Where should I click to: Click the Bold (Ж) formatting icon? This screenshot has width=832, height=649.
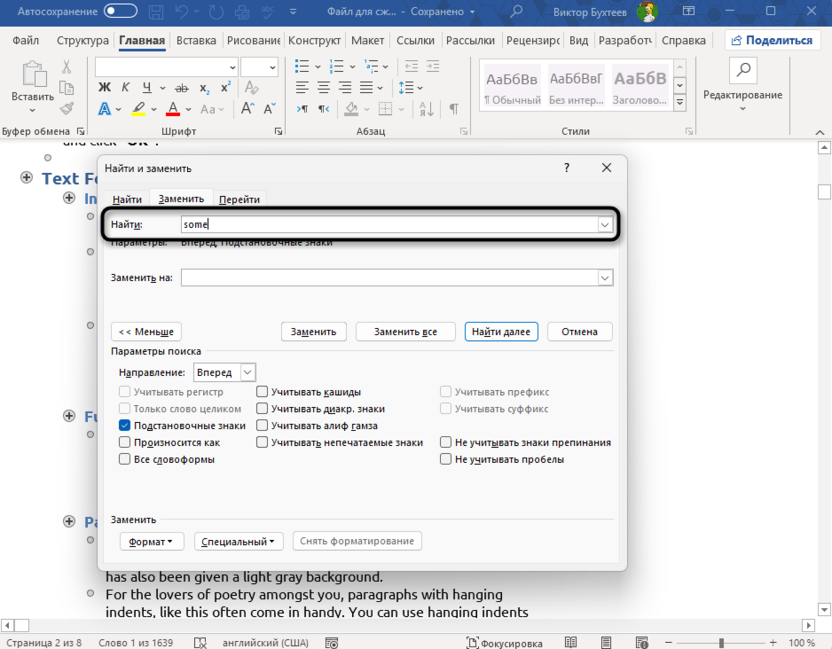[104, 88]
